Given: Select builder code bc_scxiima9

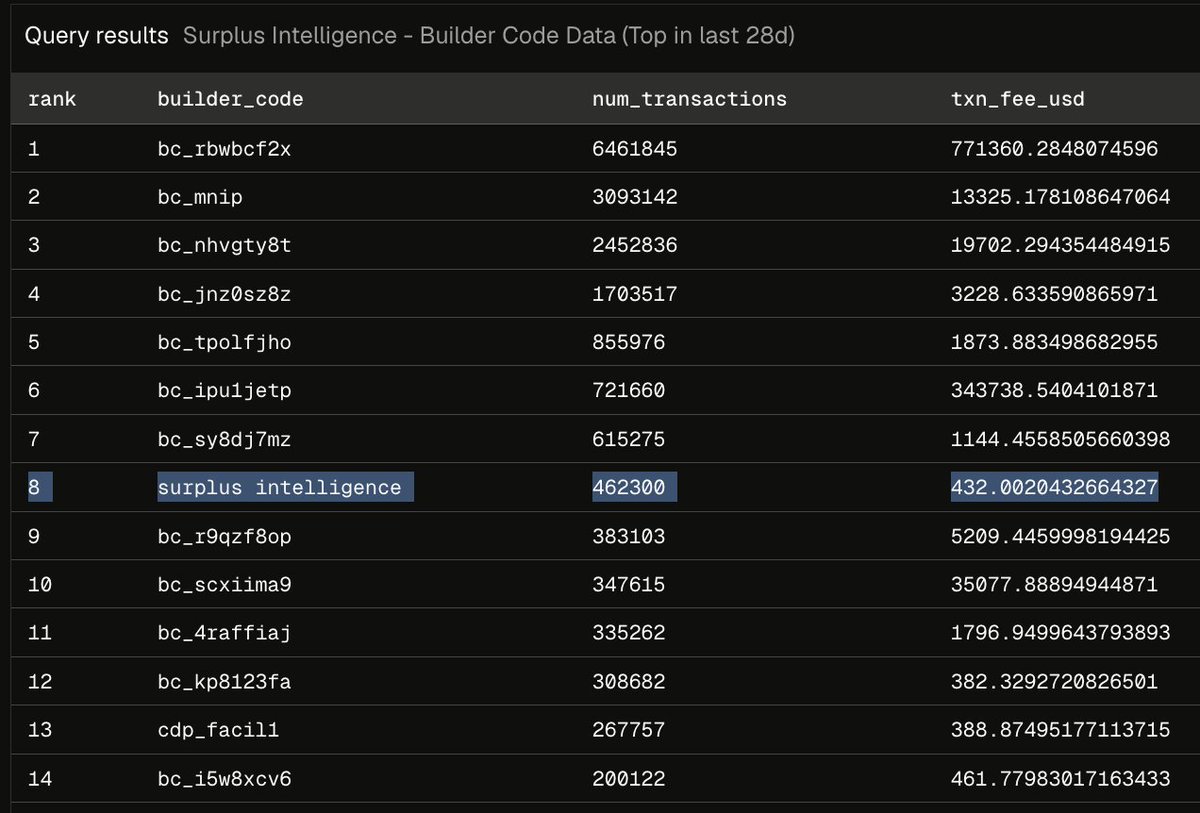Looking at the screenshot, I should point(224,584).
